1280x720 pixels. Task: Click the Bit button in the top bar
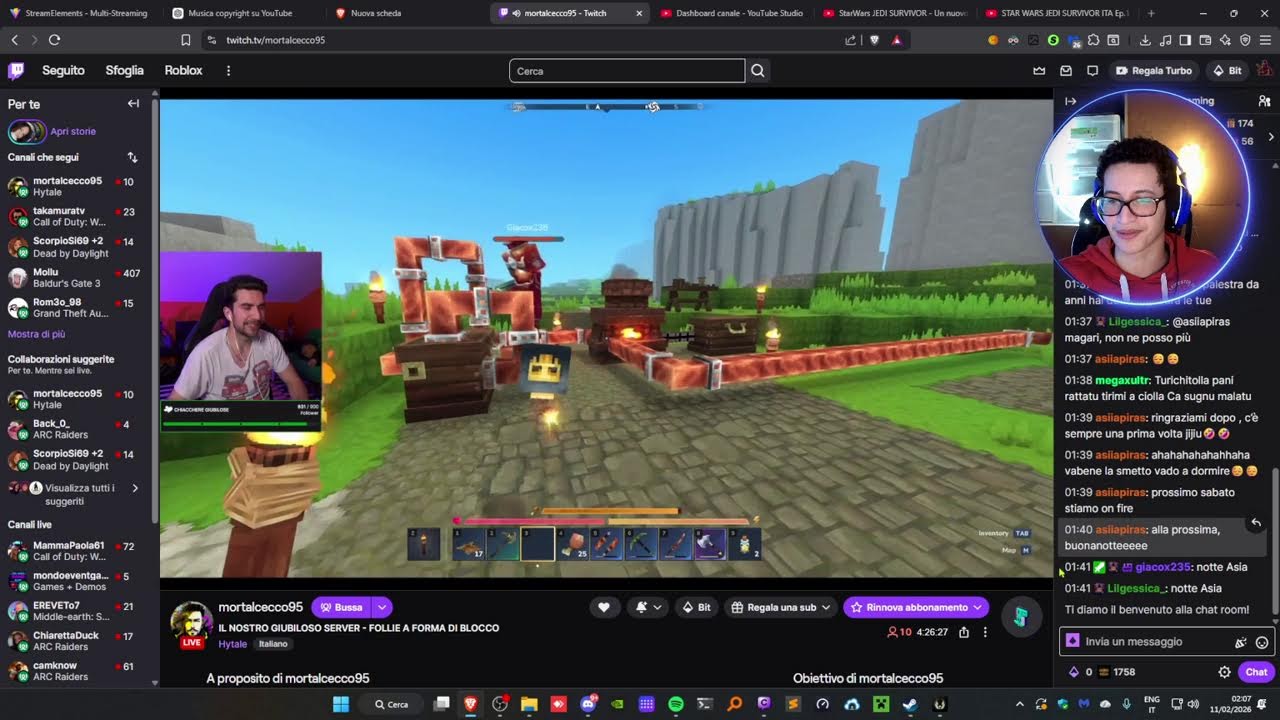(1227, 71)
